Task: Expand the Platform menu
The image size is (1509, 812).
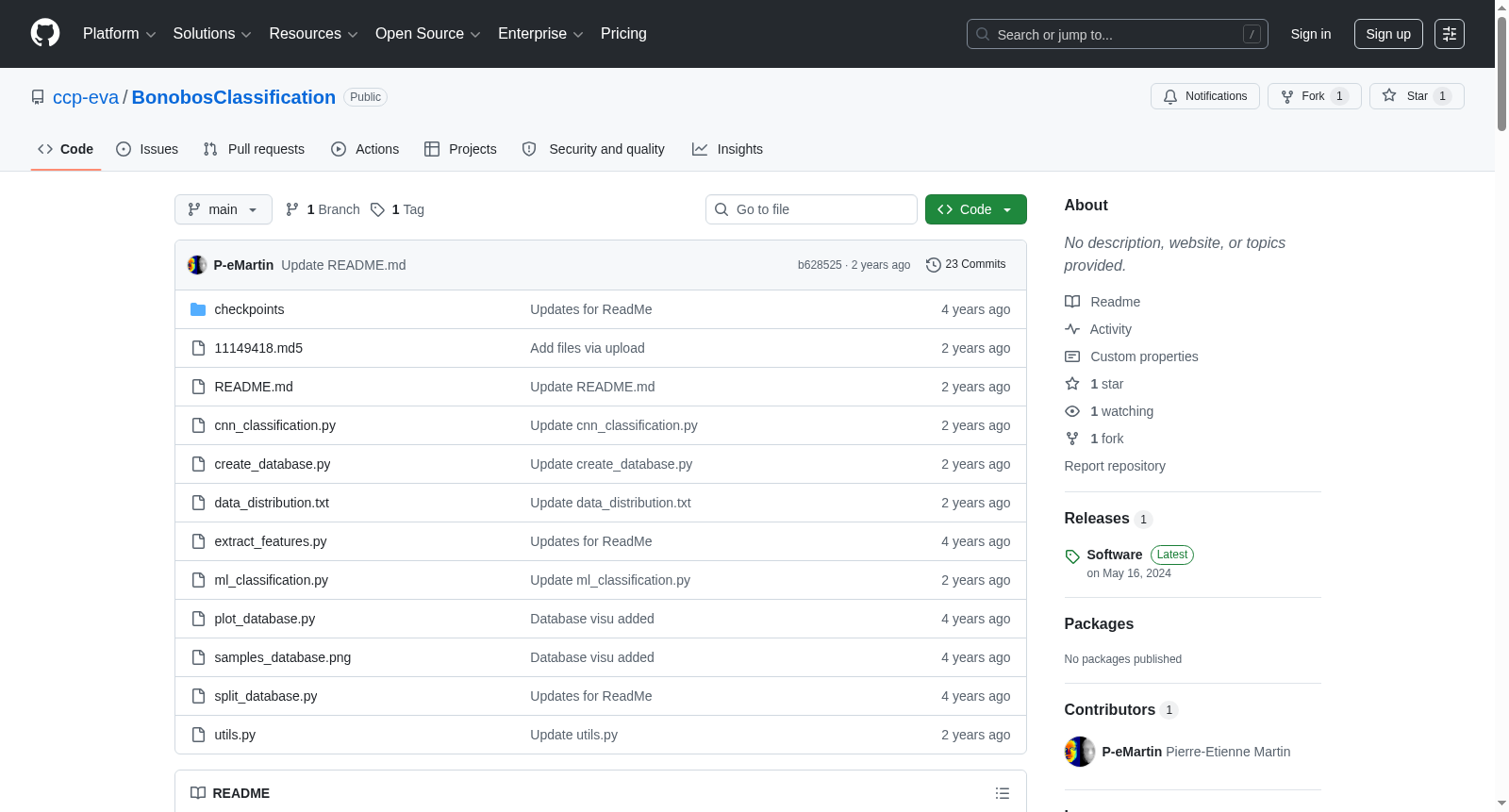Action: pyautogui.click(x=120, y=34)
